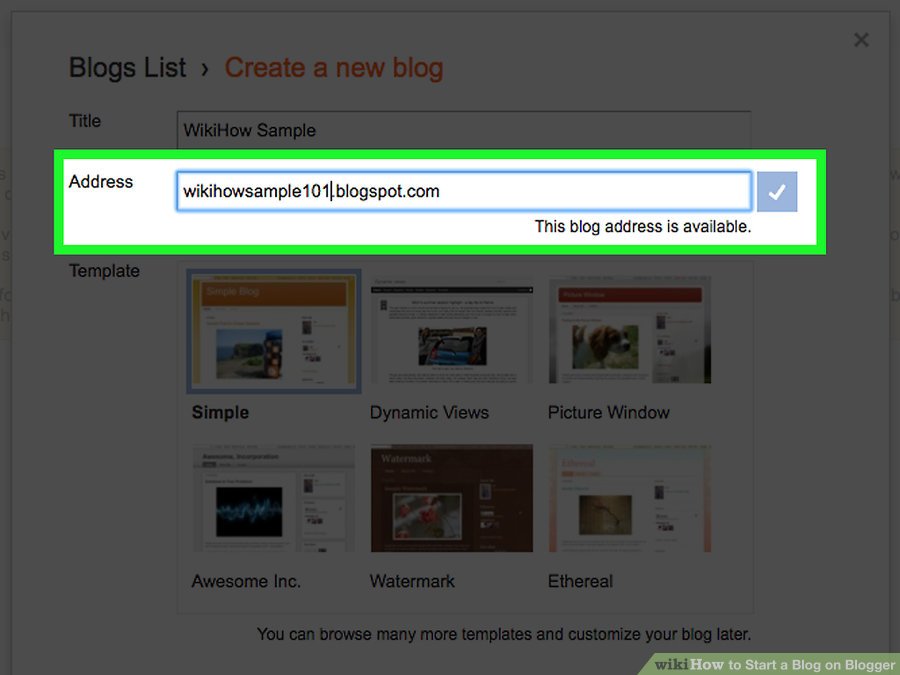
Task: Select the Awesome Inc. template thumbnail
Action: [274, 498]
